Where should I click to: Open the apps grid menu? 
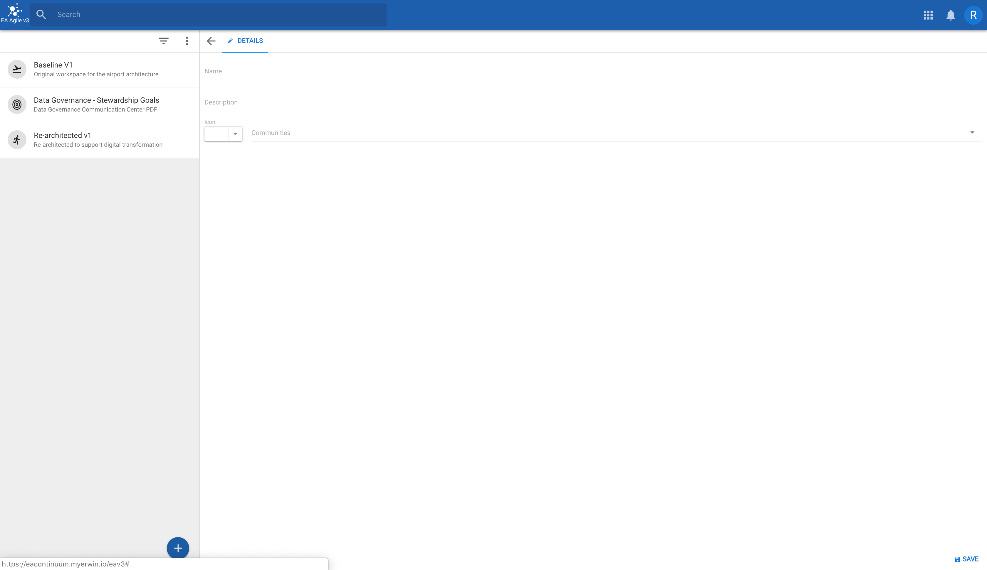pos(928,15)
